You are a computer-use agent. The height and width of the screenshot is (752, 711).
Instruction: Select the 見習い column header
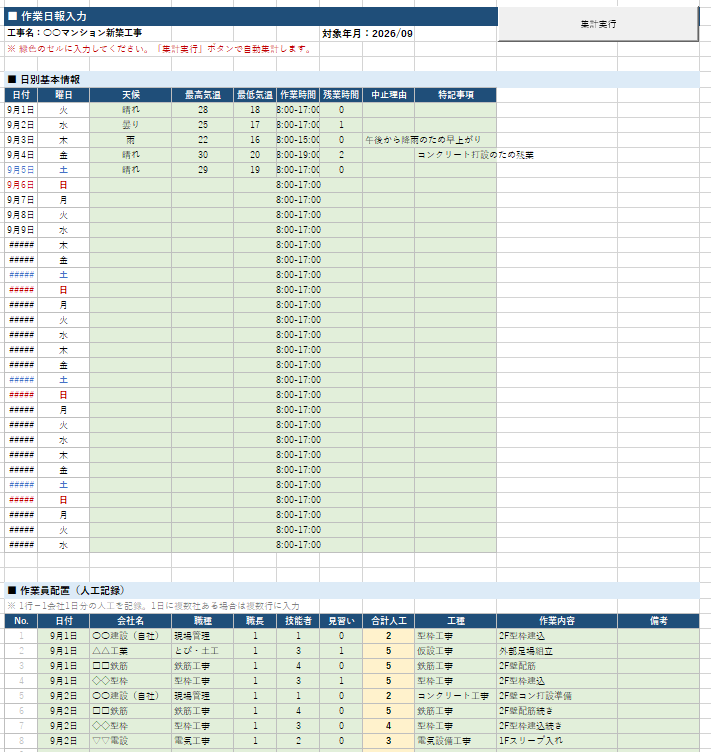point(341,621)
